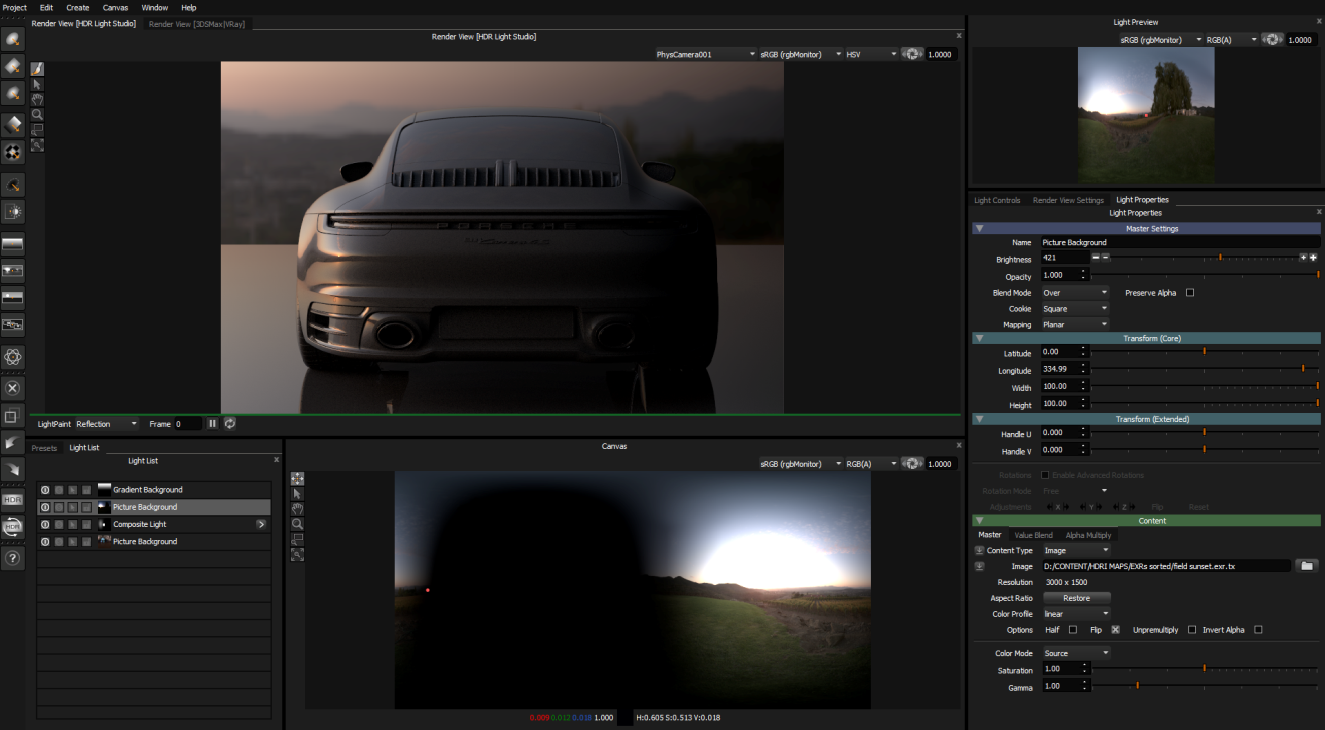Select the hand pan tool in Canvas
Viewport: 1325px width, 730px height.
(297, 509)
